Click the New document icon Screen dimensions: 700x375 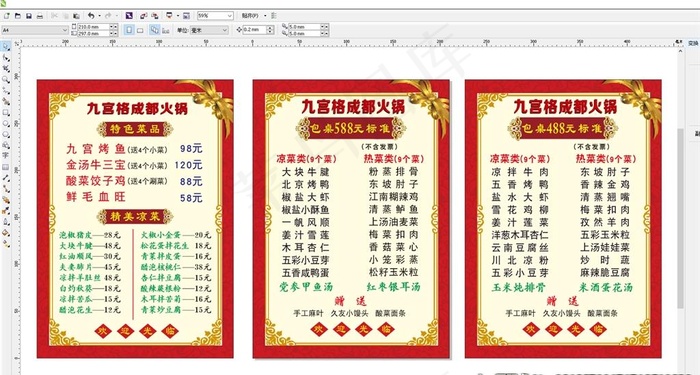(7, 16)
